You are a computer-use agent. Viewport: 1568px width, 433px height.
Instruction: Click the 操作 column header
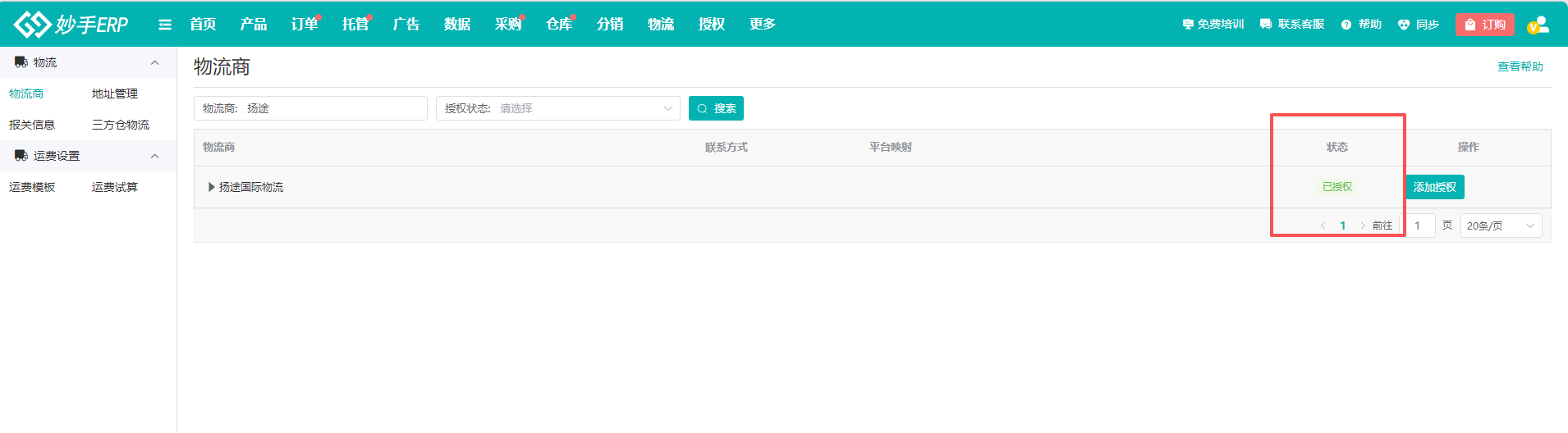[x=1469, y=147]
